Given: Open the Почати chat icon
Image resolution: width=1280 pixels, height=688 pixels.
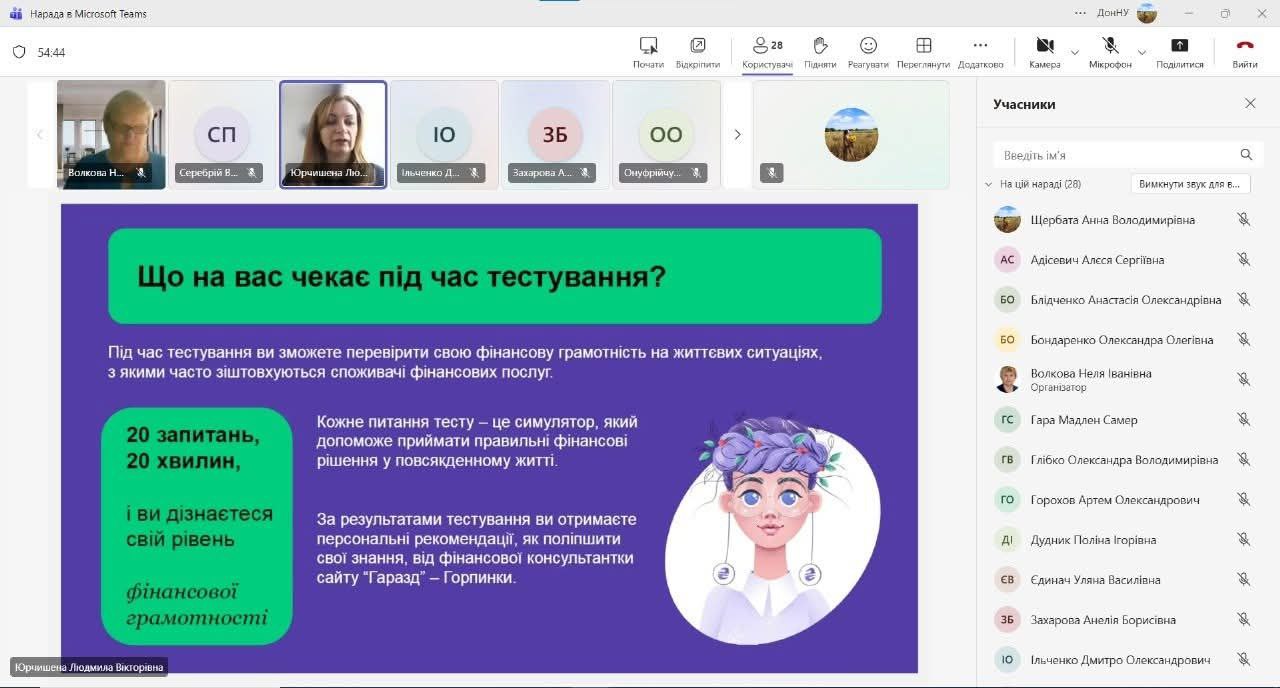Looking at the screenshot, I should point(648,46).
